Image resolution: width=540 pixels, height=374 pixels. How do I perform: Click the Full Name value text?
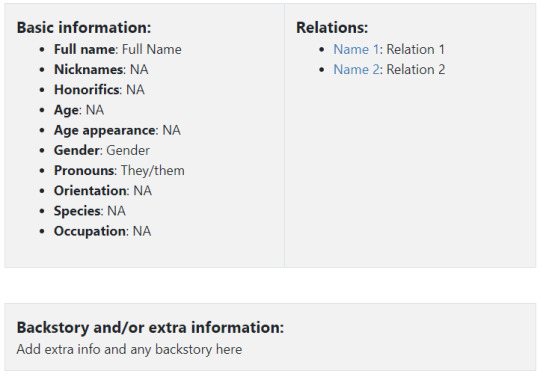[152, 49]
